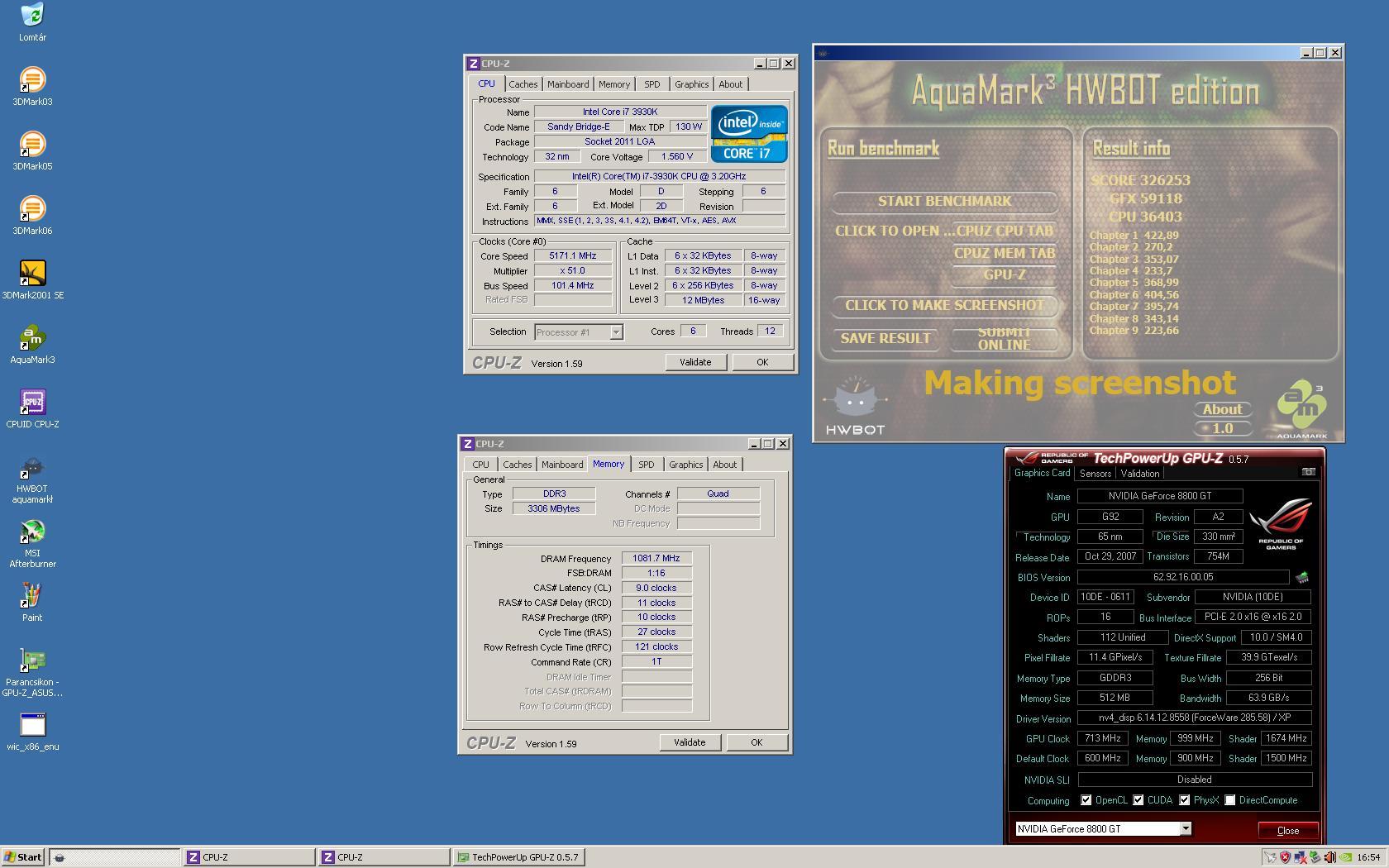Switch to the Sensors tab in GPU-Z
The width and height of the screenshot is (1389, 868).
tap(1095, 474)
